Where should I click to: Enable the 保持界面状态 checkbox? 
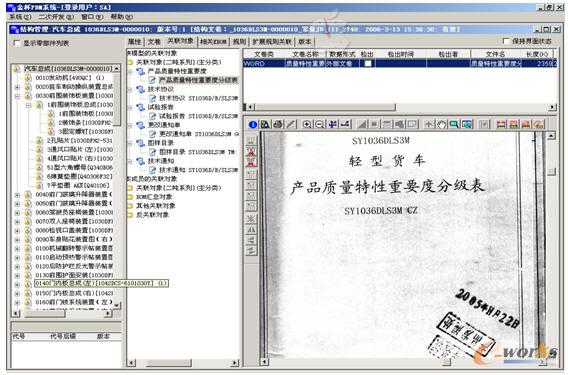tap(507, 41)
